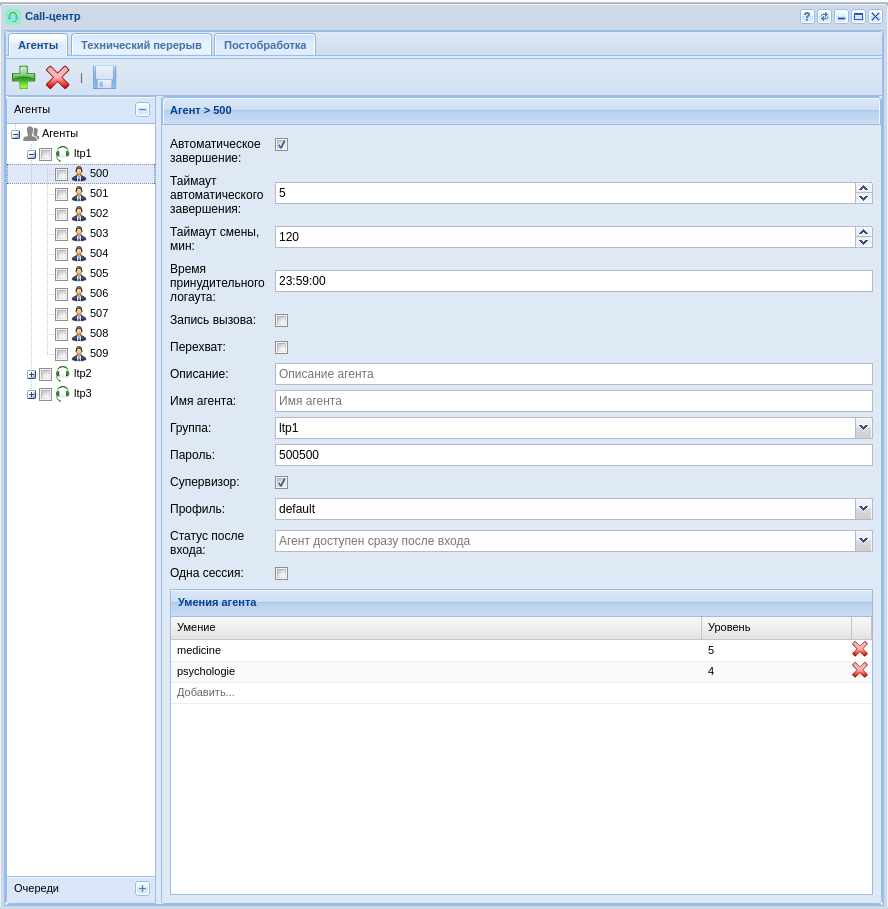Open the Профиль dropdown arrow
The height and width of the screenshot is (909, 888).
863,509
